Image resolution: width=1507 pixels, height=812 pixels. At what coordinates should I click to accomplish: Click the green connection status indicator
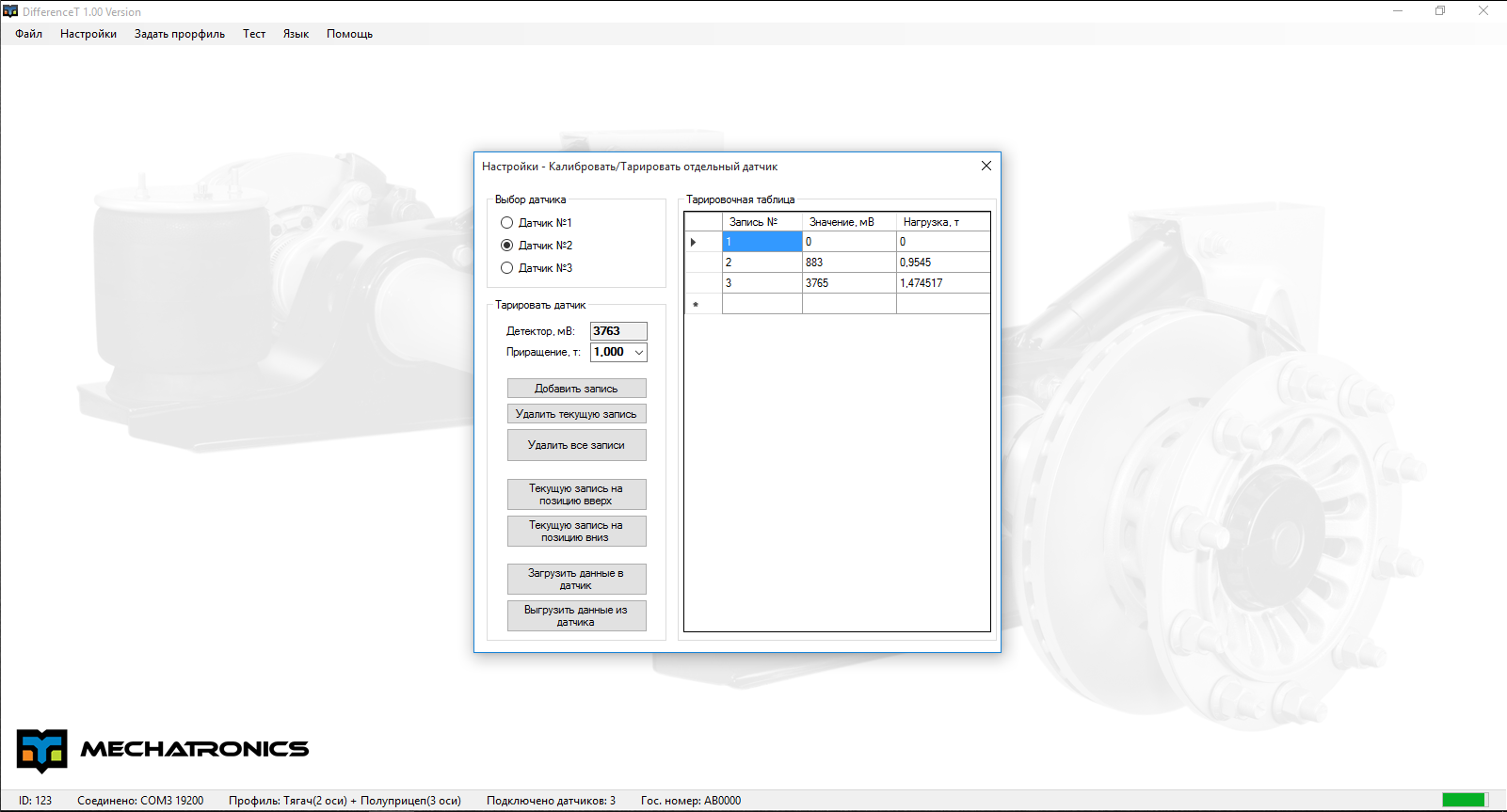click(1463, 800)
